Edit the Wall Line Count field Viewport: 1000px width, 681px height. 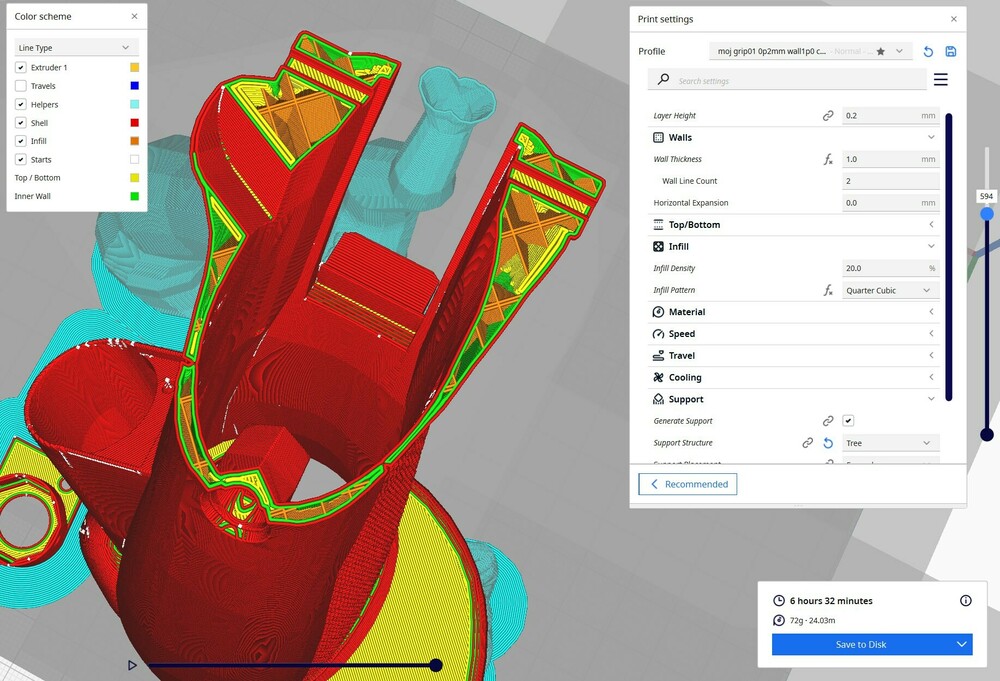click(x=891, y=181)
